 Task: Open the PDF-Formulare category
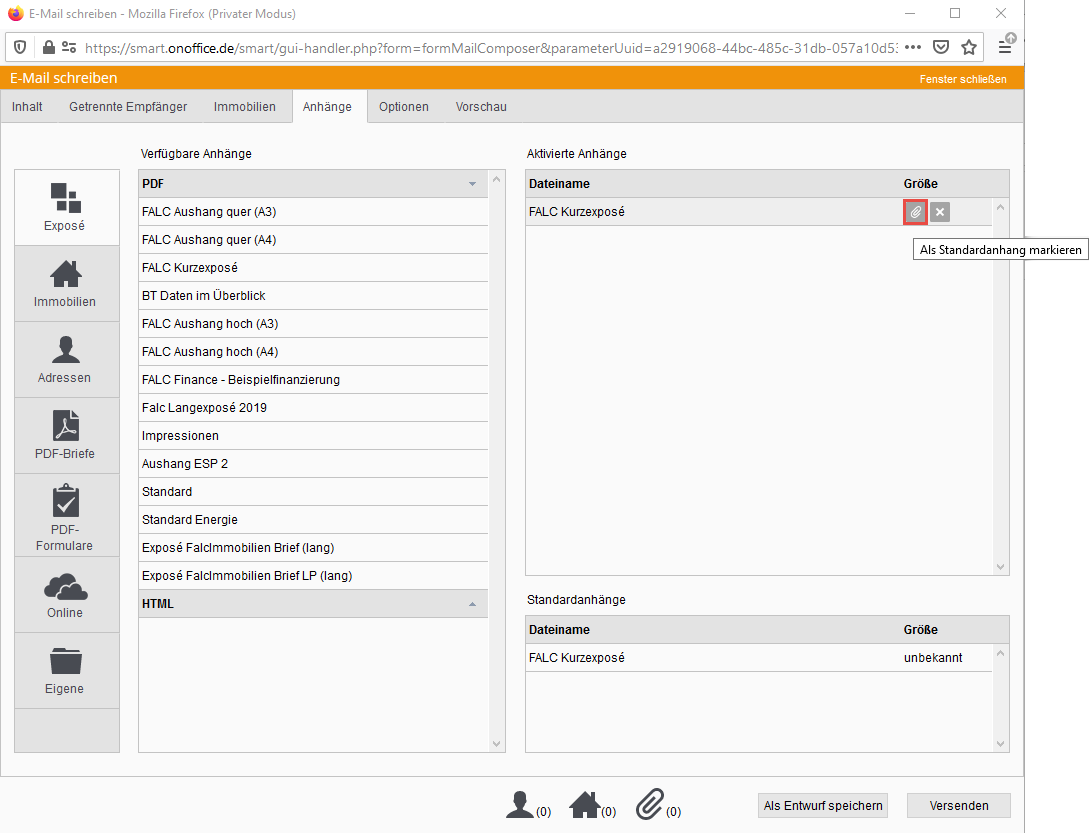tap(66, 515)
